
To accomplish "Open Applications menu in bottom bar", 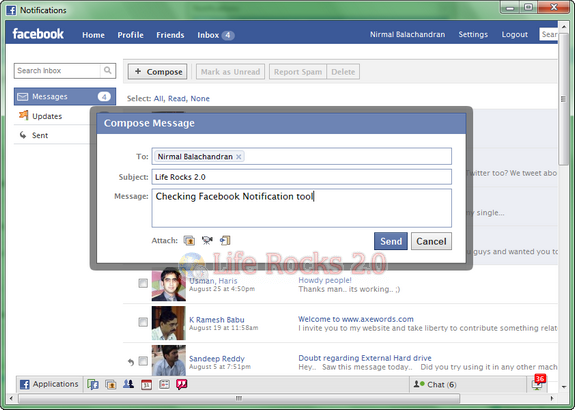I will click(x=49, y=384).
